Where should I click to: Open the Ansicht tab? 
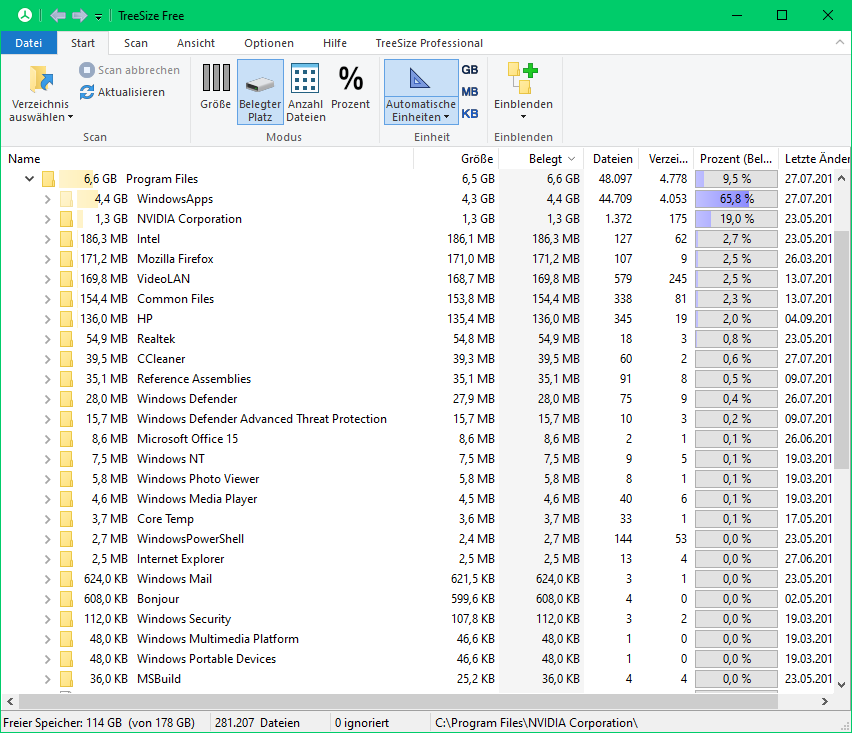[x=196, y=43]
